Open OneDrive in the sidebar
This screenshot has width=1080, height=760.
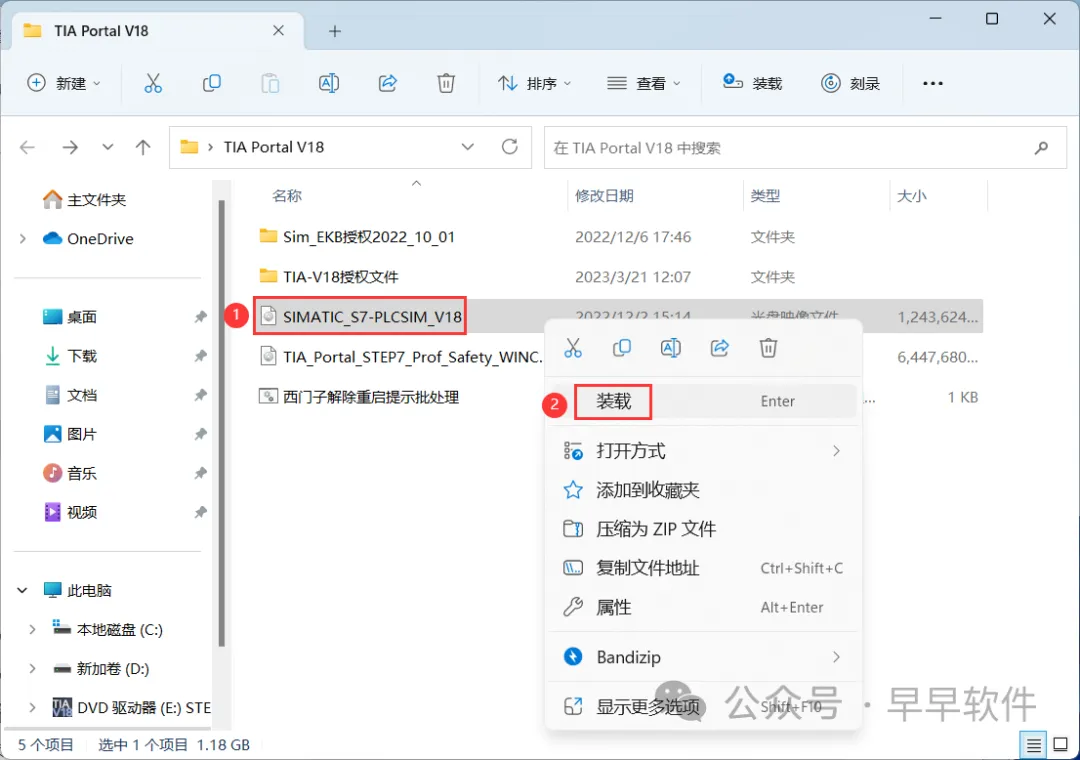88,238
